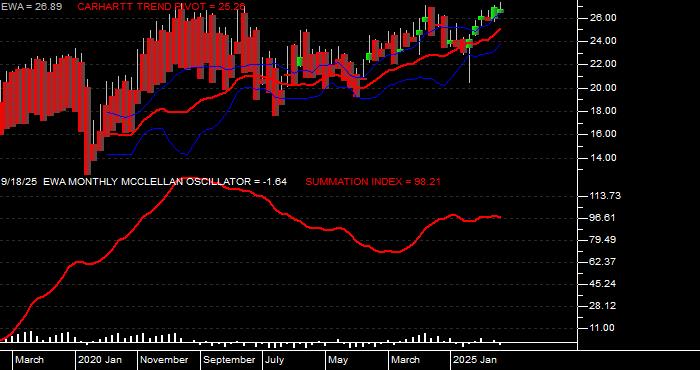The width and height of the screenshot is (700, 370).
Task: Select EWA MONTHLY MCCLELLAN OSCILLATOR = -1.64 text
Action: [165, 182]
